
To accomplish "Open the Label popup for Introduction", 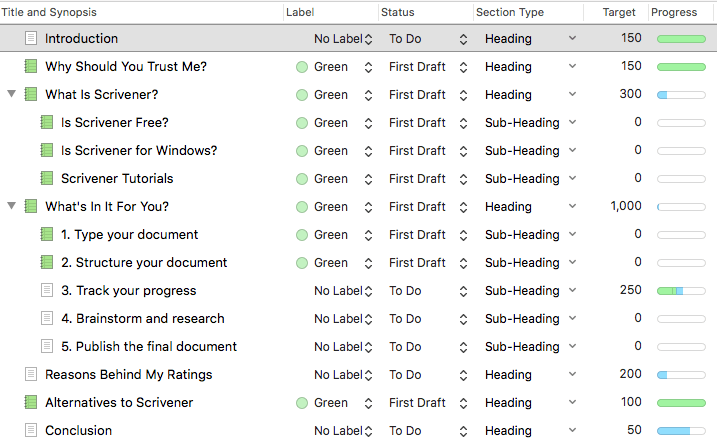I will click(x=369, y=39).
